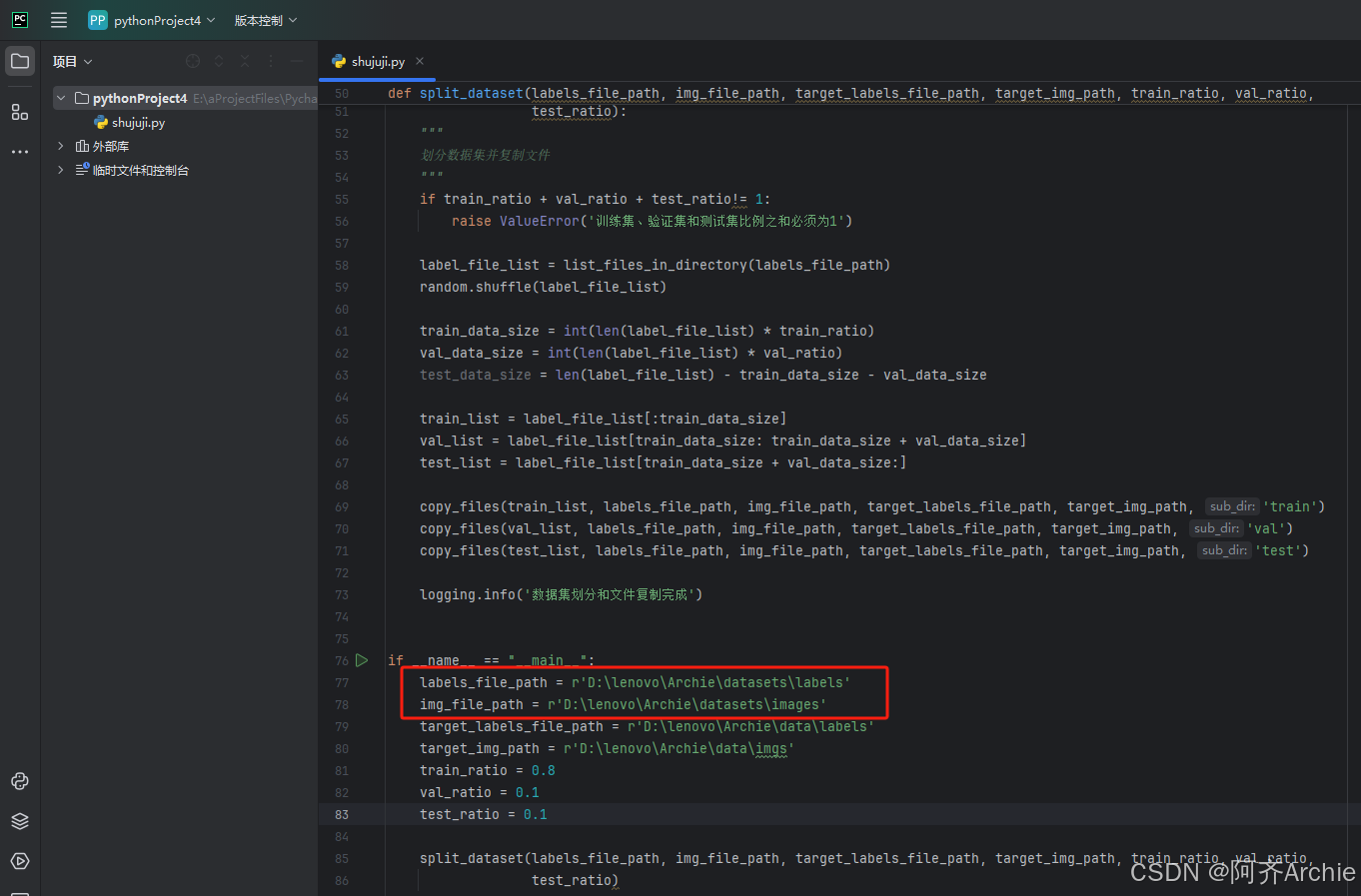Run the script via the green gutter icon
The image size is (1361, 896).
(x=362, y=660)
